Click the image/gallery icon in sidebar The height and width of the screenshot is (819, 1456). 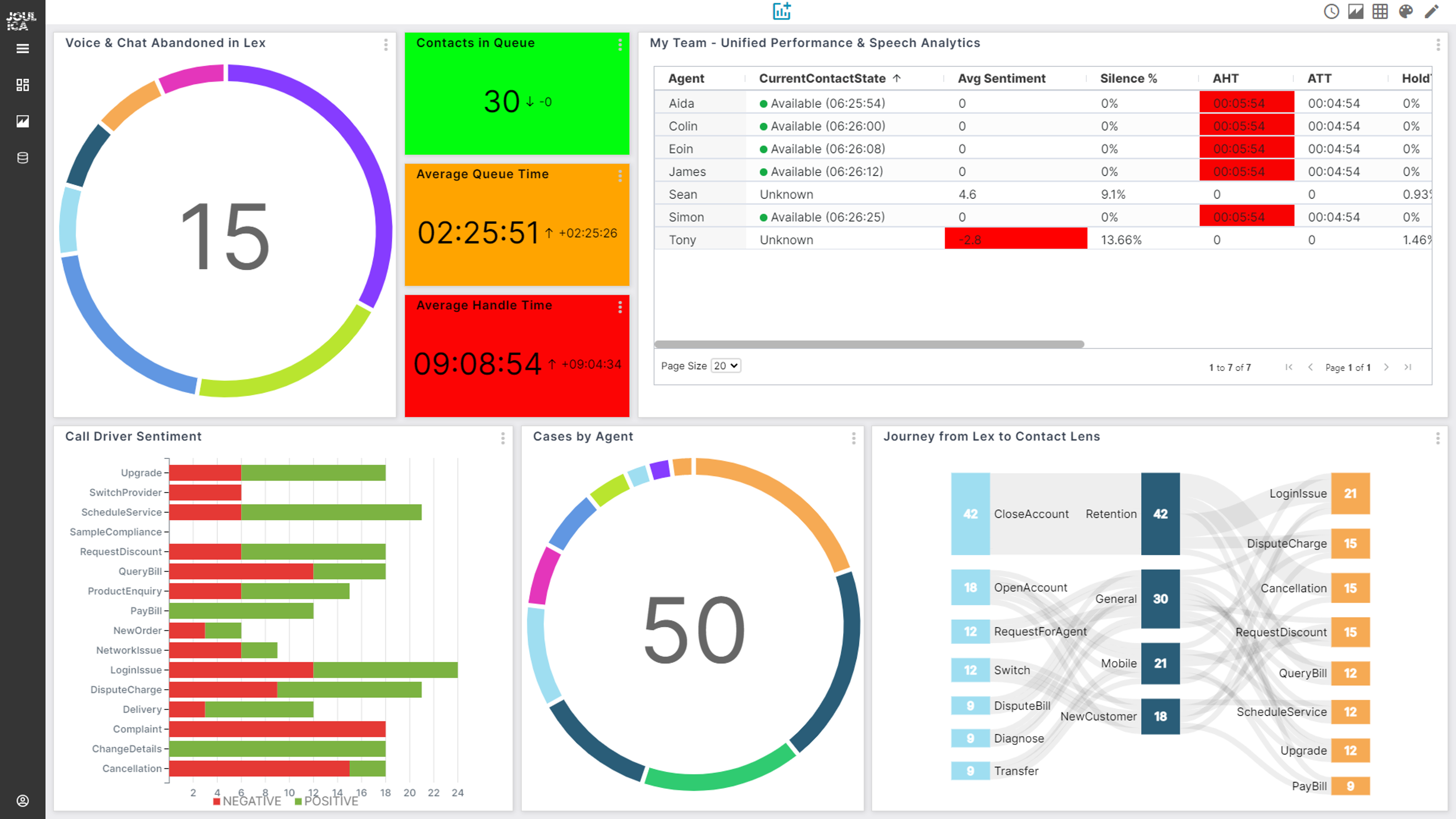22,120
